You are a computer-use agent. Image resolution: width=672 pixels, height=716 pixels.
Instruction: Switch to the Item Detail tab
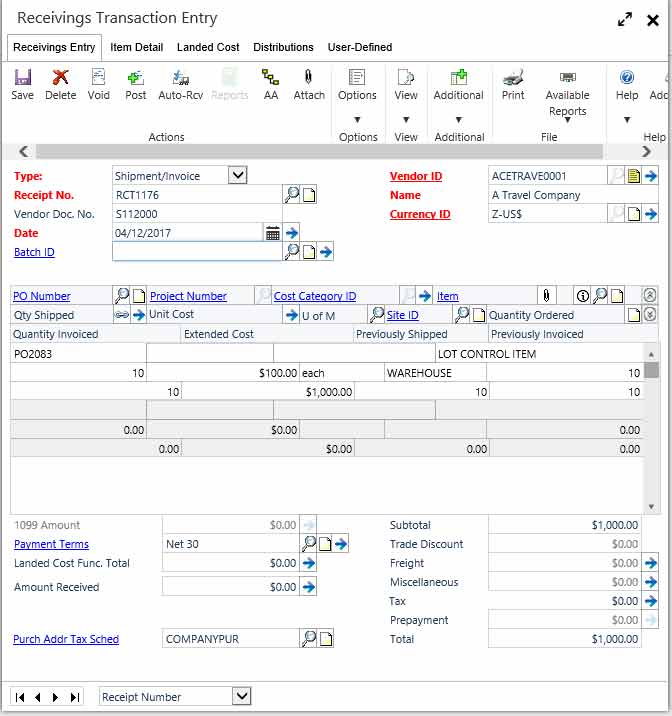point(136,47)
